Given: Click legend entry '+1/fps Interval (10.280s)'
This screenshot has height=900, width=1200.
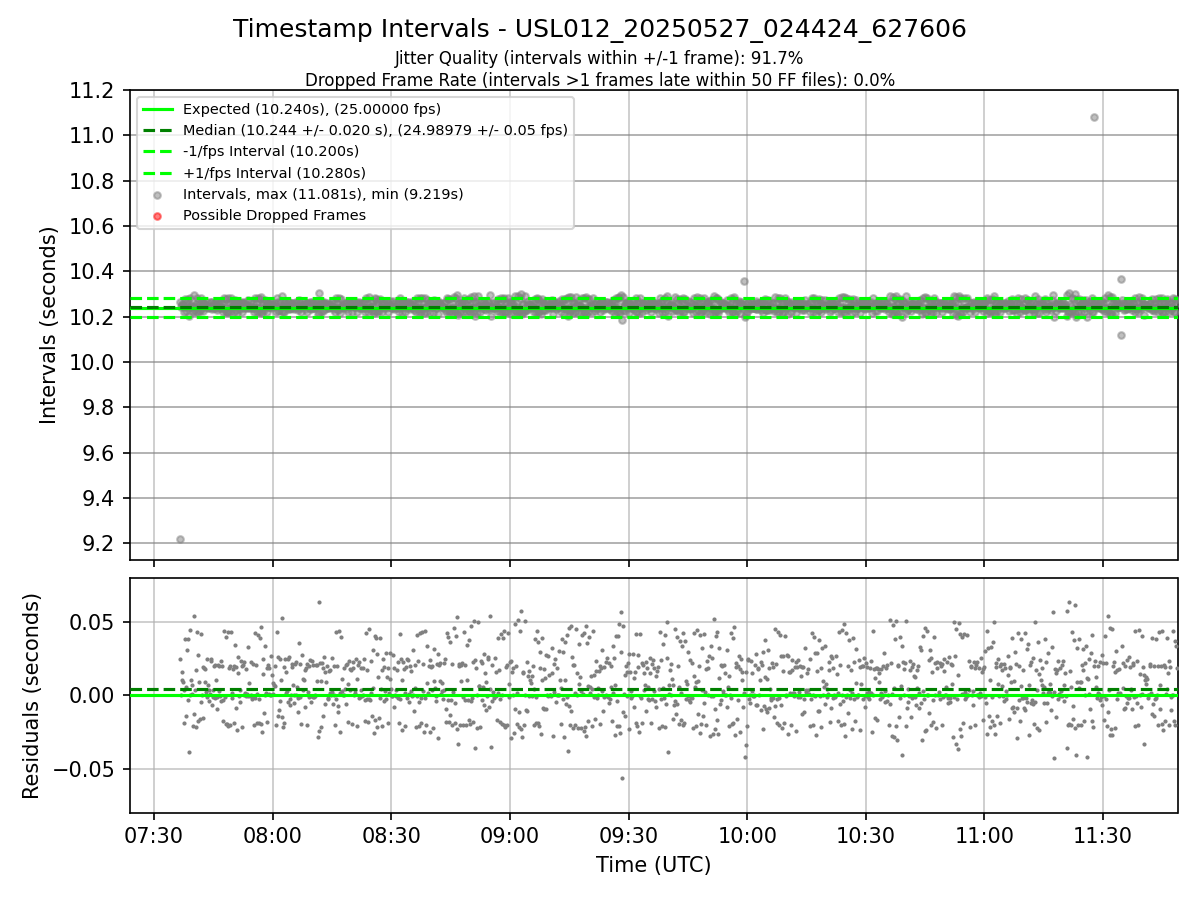Looking at the screenshot, I should pos(274,173).
